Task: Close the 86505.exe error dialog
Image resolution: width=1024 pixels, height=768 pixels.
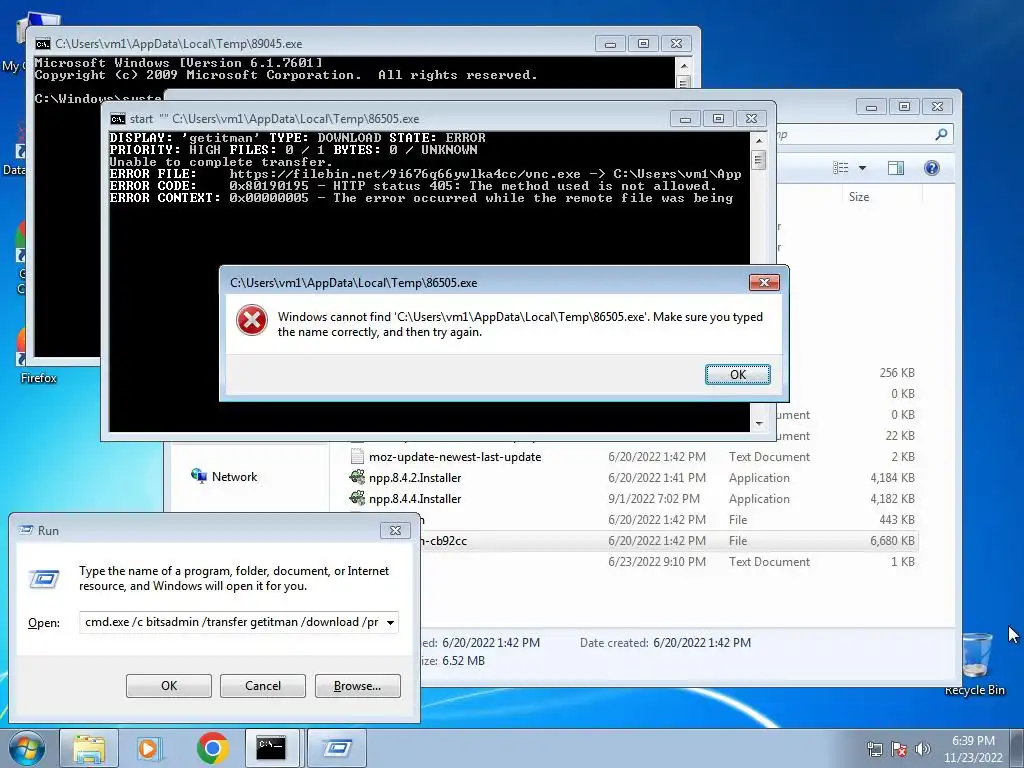Action: coord(763,282)
